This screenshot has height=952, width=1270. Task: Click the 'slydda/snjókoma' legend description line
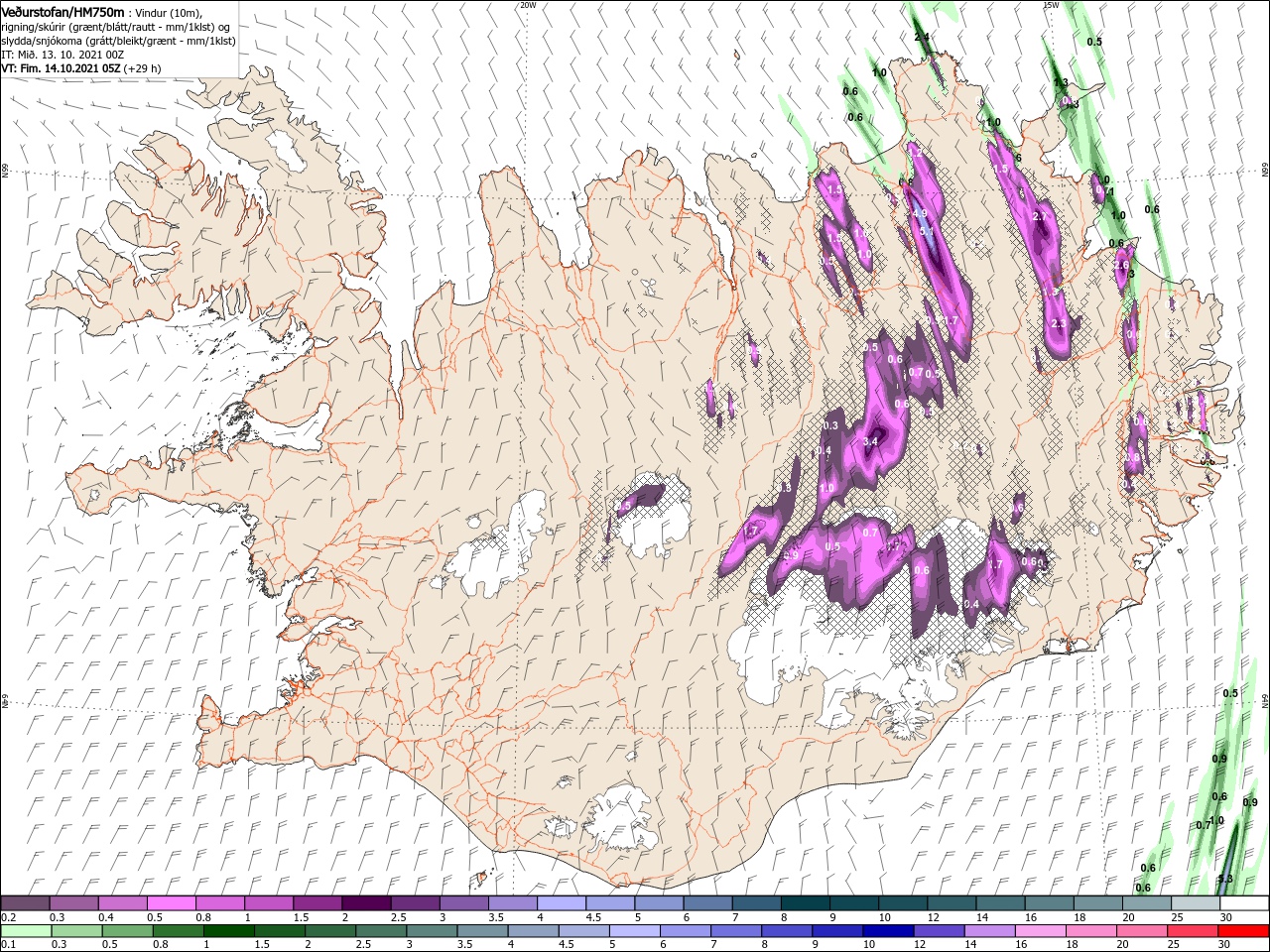click(x=118, y=41)
